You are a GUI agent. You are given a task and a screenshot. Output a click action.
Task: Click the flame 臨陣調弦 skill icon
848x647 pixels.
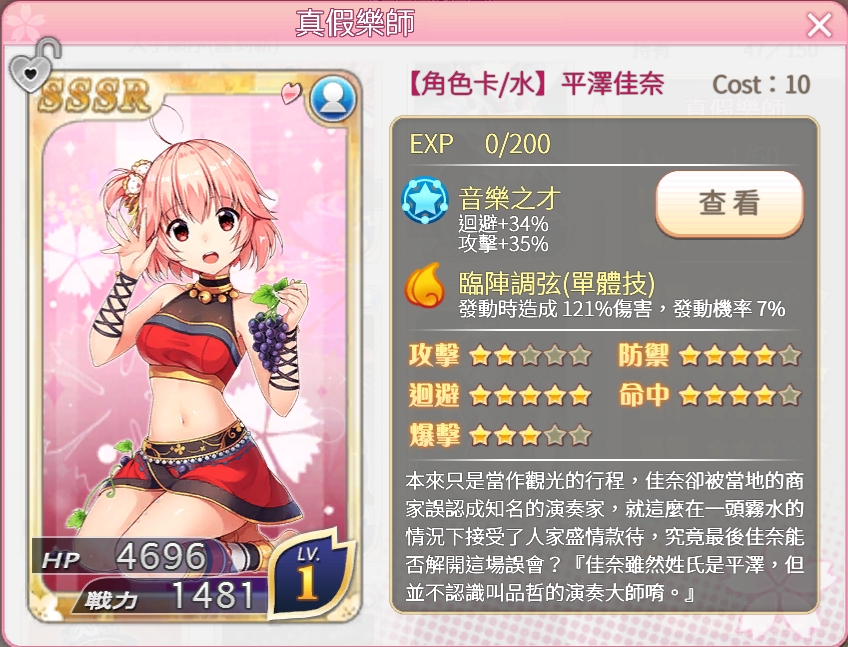point(425,285)
